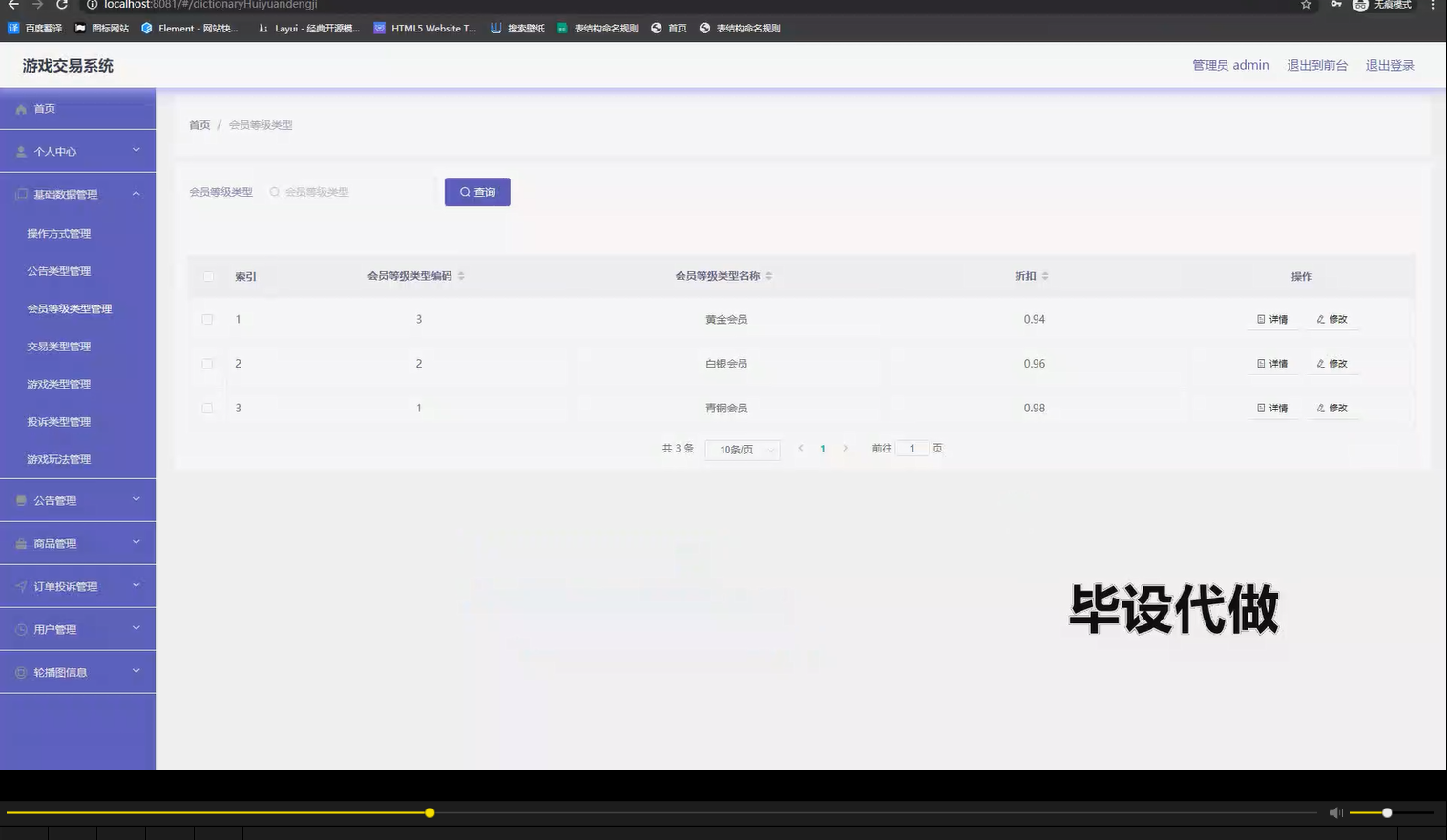Open 操作方式管理 menu item
1447x840 pixels.
(x=77, y=234)
